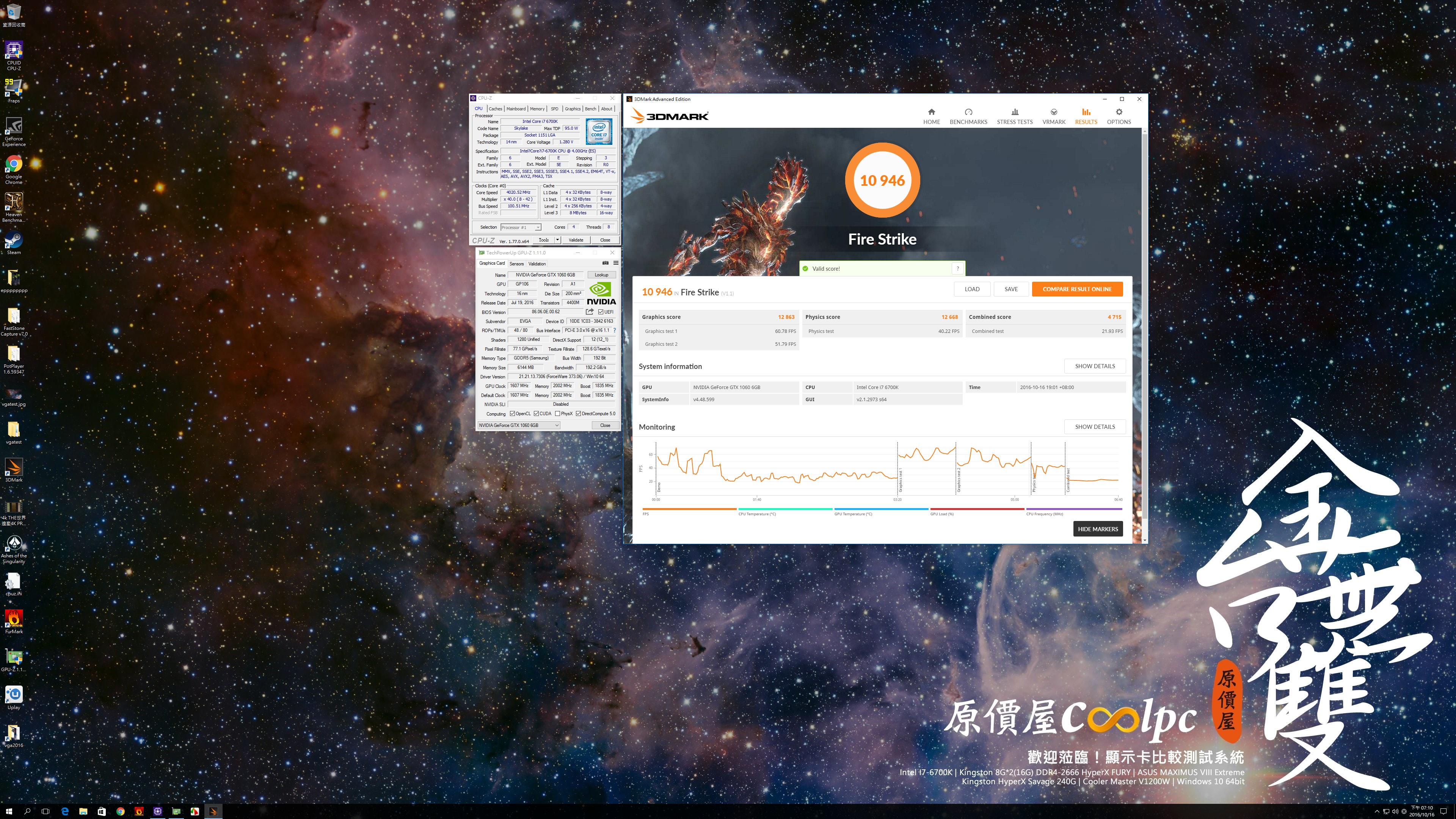The width and height of the screenshot is (1456, 819).
Task: Select the 3DMark desktop shortcut
Action: (x=14, y=470)
